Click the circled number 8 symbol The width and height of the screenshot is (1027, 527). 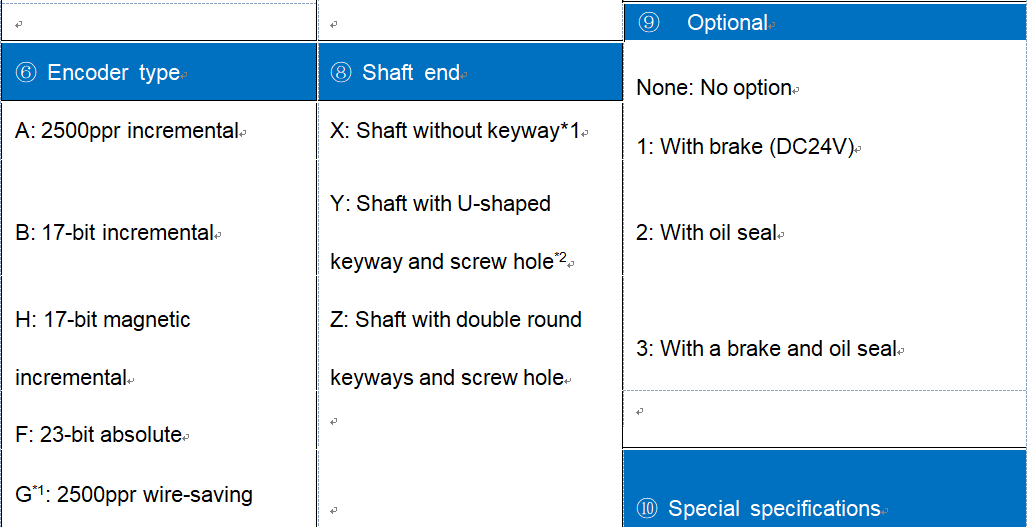pos(341,73)
